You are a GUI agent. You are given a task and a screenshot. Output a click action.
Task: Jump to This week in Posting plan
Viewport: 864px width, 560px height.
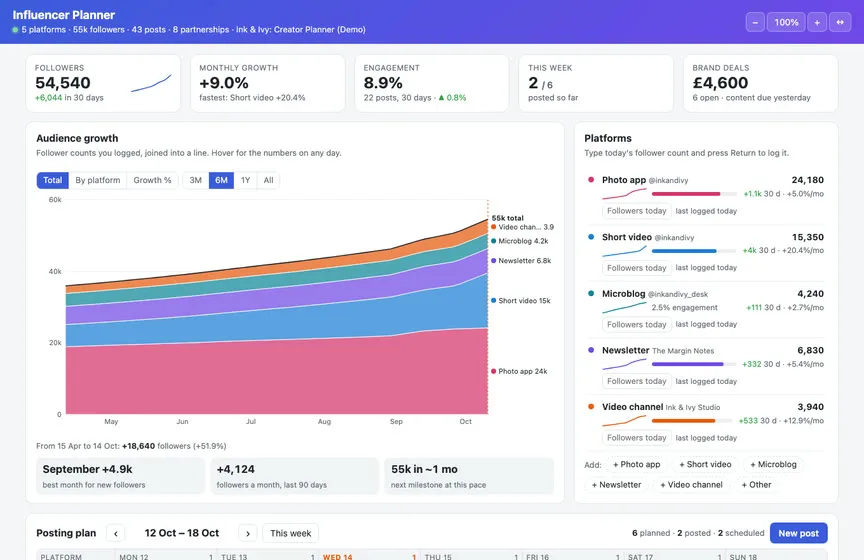[290, 534]
